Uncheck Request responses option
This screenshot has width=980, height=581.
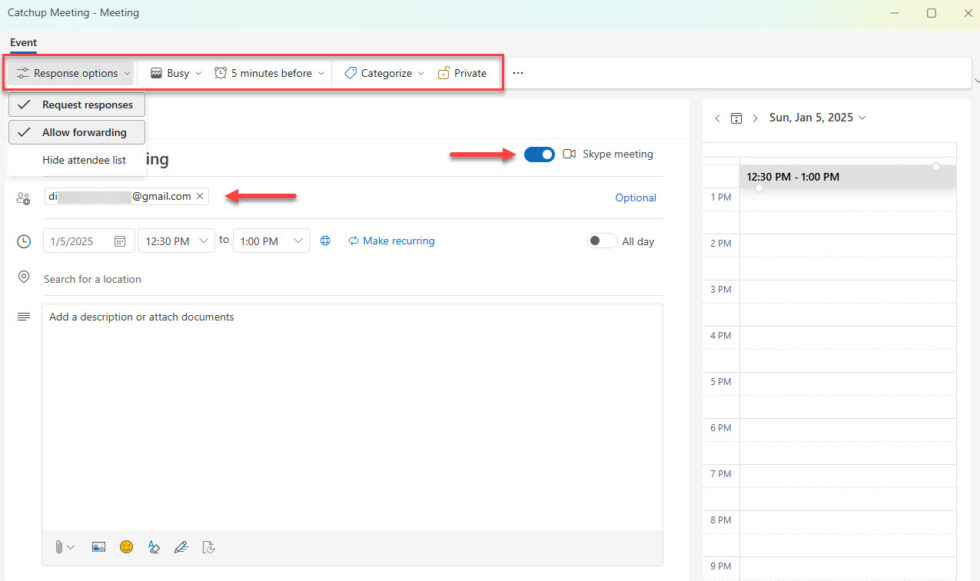pyautogui.click(x=77, y=105)
